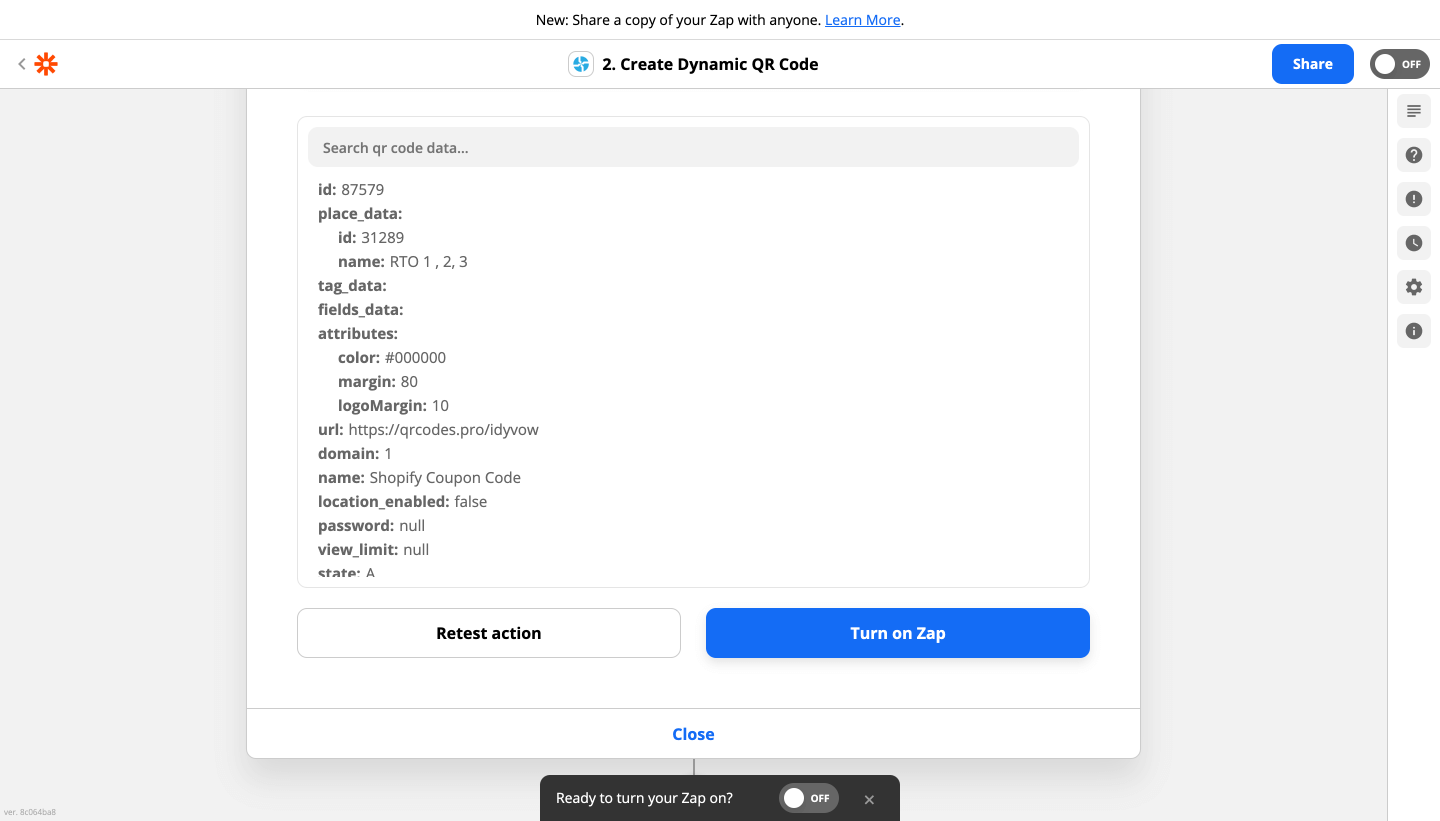Click the Turn on Zap button

pos(897,633)
